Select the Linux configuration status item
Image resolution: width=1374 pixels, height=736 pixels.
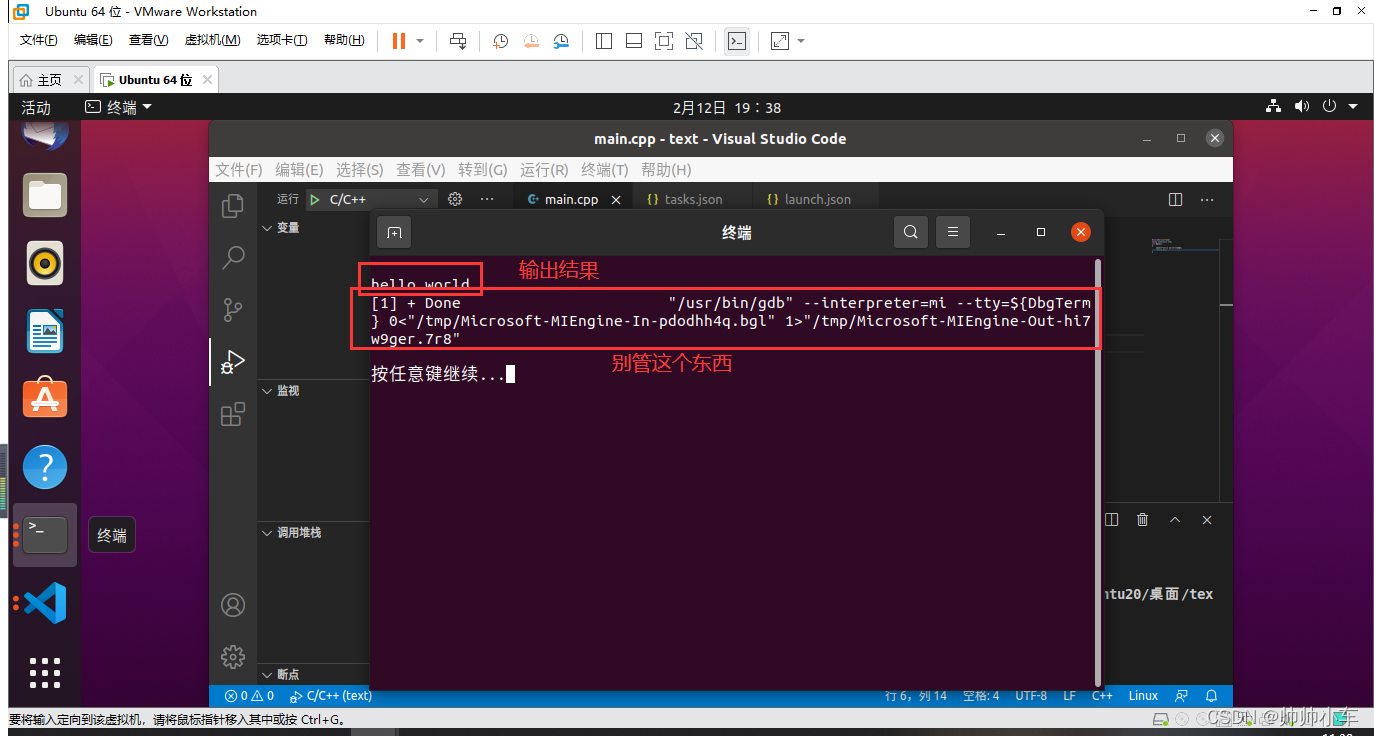(x=1143, y=696)
